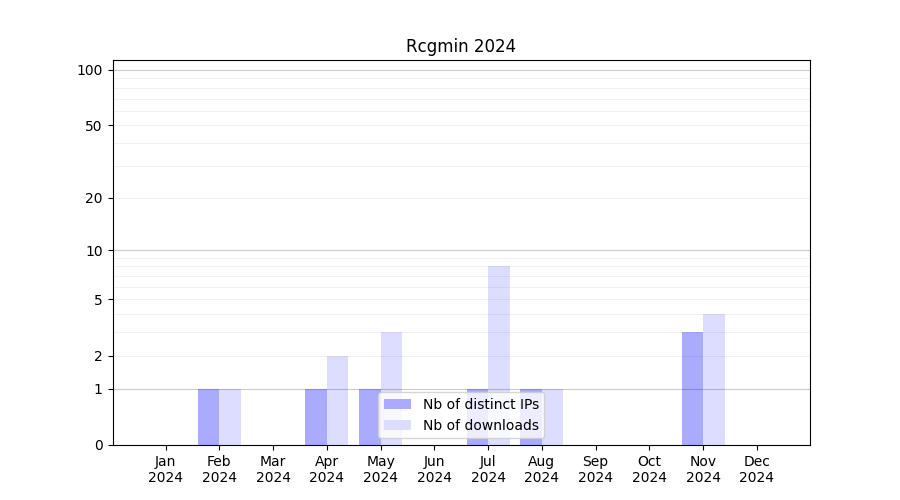Click the Apr 2024 downloads bar

click(x=337, y=400)
